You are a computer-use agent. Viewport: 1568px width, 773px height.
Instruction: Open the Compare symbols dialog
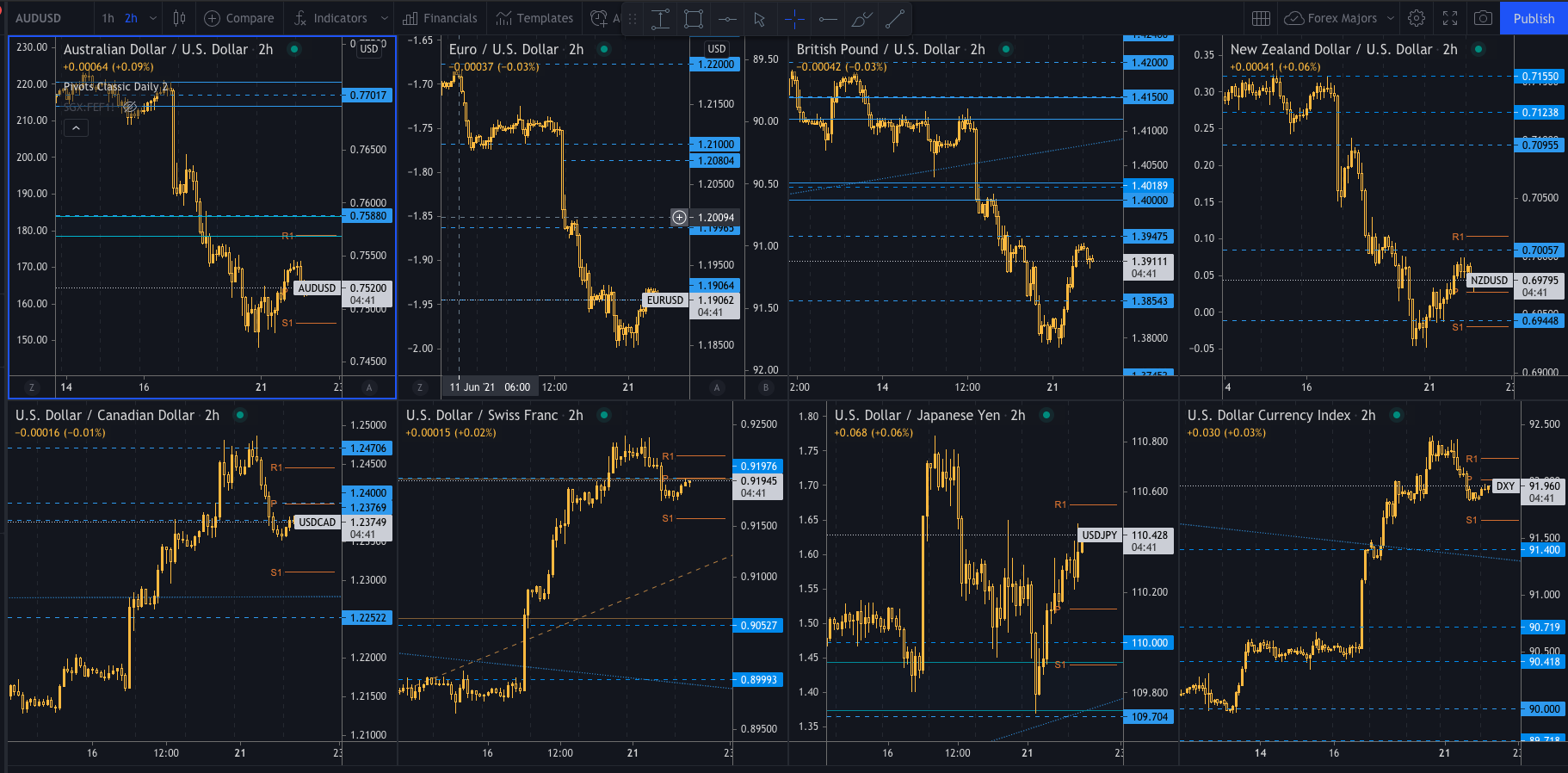(238, 18)
